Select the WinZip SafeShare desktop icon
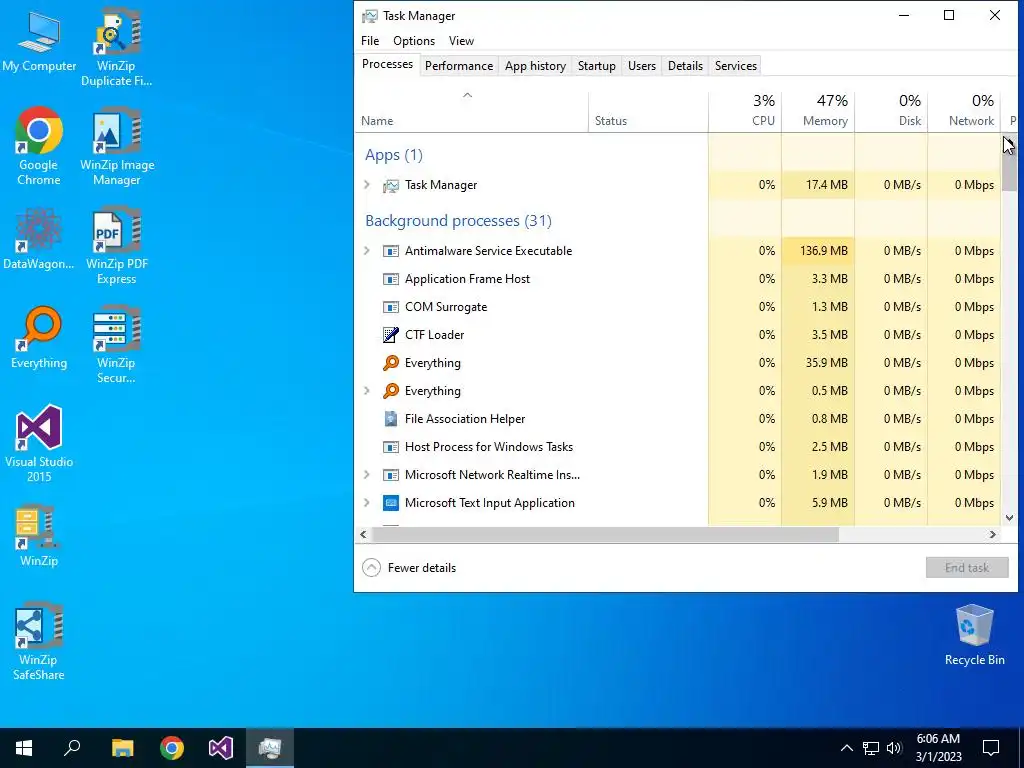Image resolution: width=1024 pixels, height=768 pixels. coord(39,641)
